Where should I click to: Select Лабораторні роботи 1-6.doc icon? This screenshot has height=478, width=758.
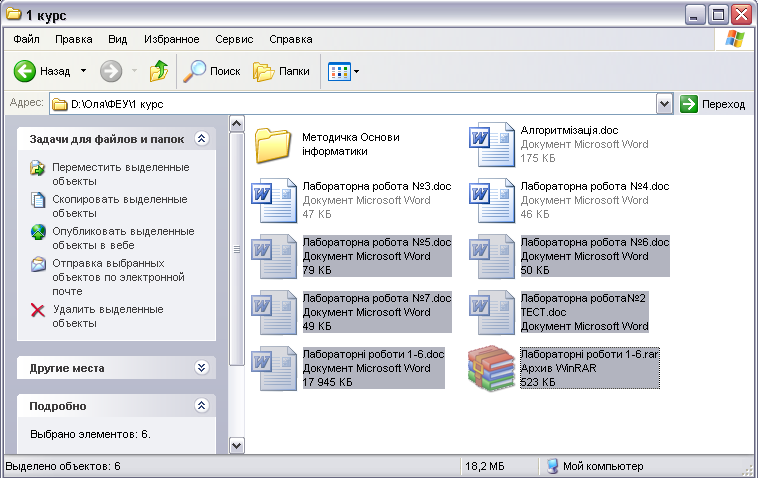click(274, 369)
